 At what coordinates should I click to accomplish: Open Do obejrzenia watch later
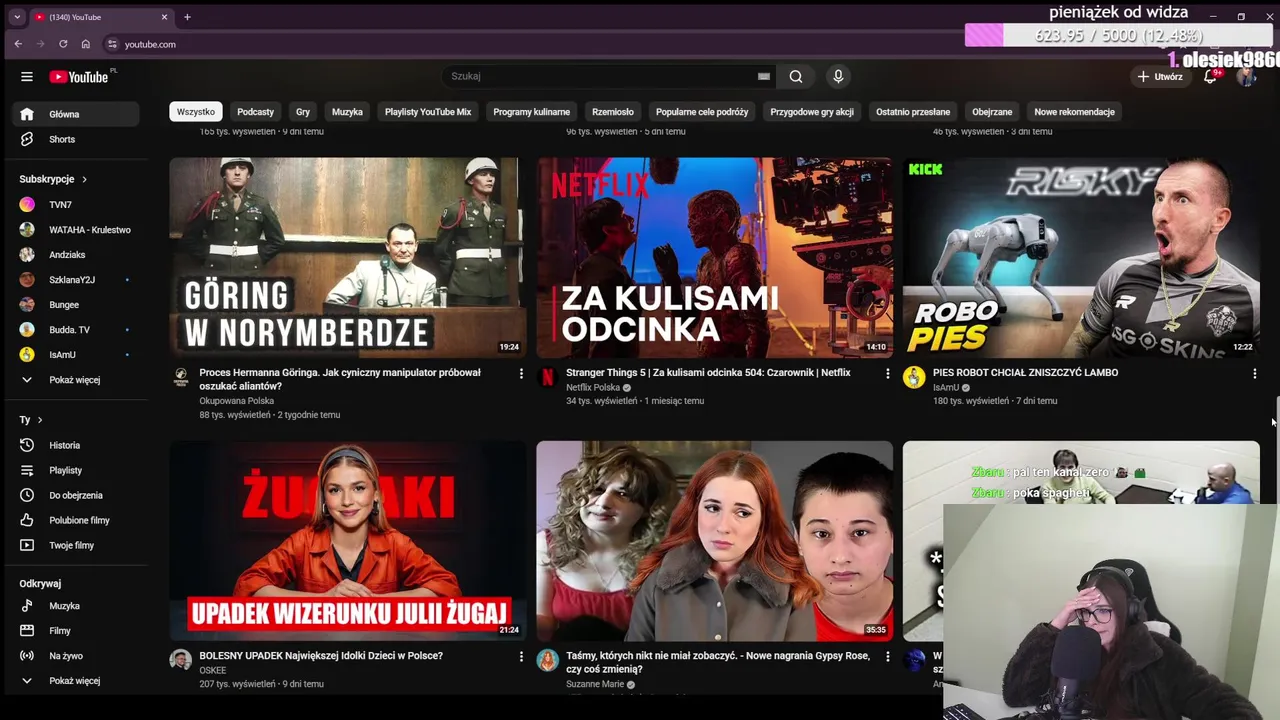tap(75, 495)
